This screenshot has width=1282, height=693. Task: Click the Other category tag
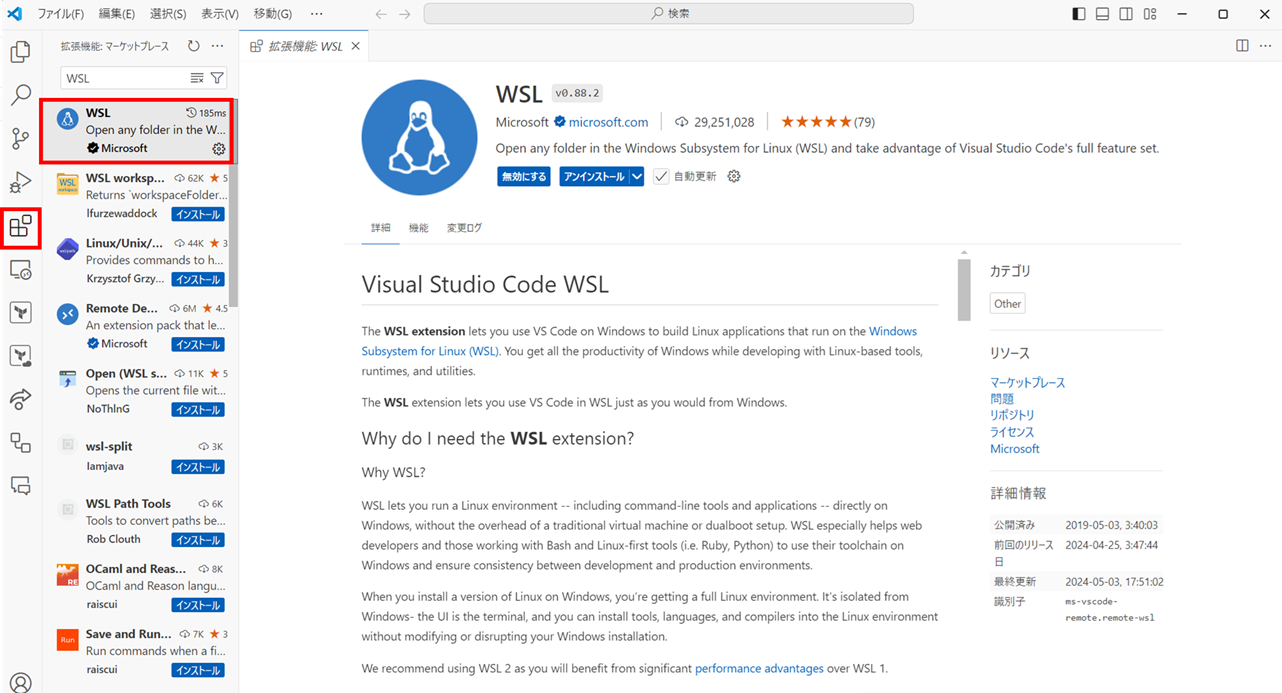[x=1008, y=304]
